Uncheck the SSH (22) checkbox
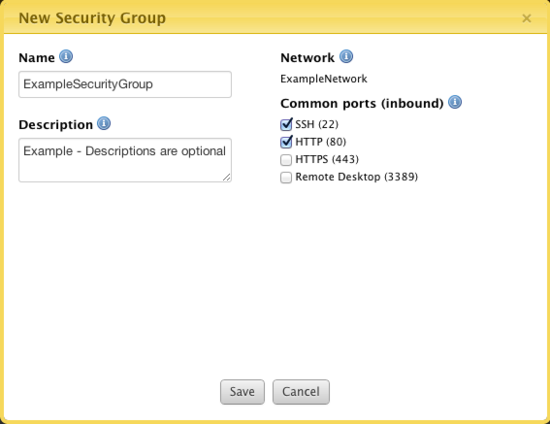This screenshot has width=550, height=424. (x=286, y=124)
